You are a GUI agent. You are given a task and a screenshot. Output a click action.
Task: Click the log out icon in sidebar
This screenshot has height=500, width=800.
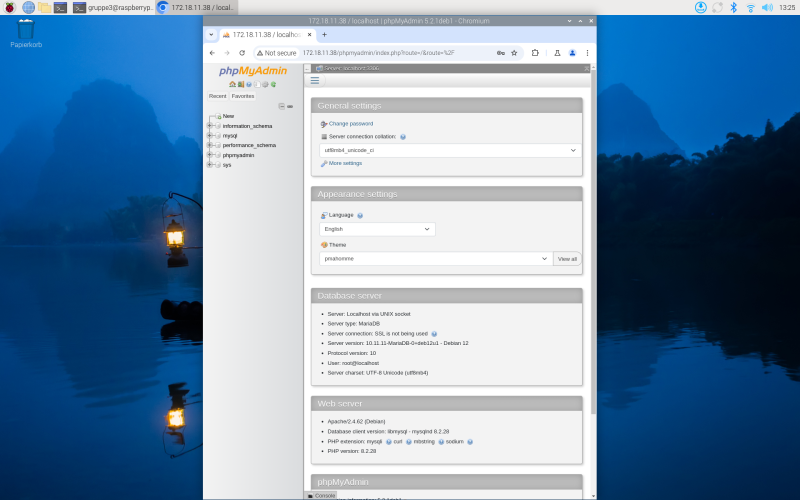coord(240,84)
